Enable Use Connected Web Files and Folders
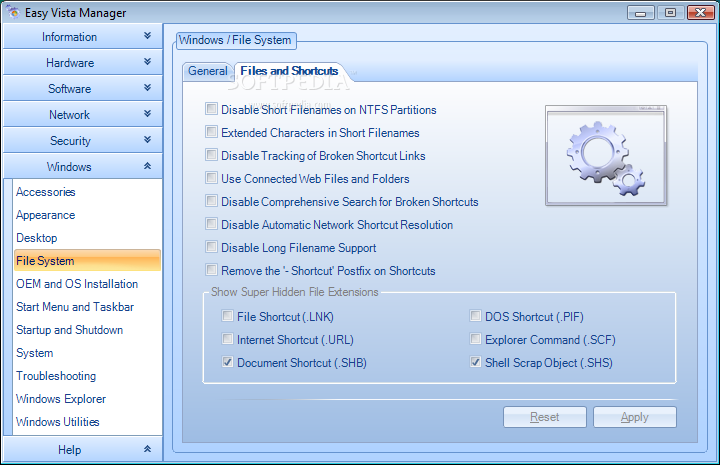 pyautogui.click(x=211, y=178)
